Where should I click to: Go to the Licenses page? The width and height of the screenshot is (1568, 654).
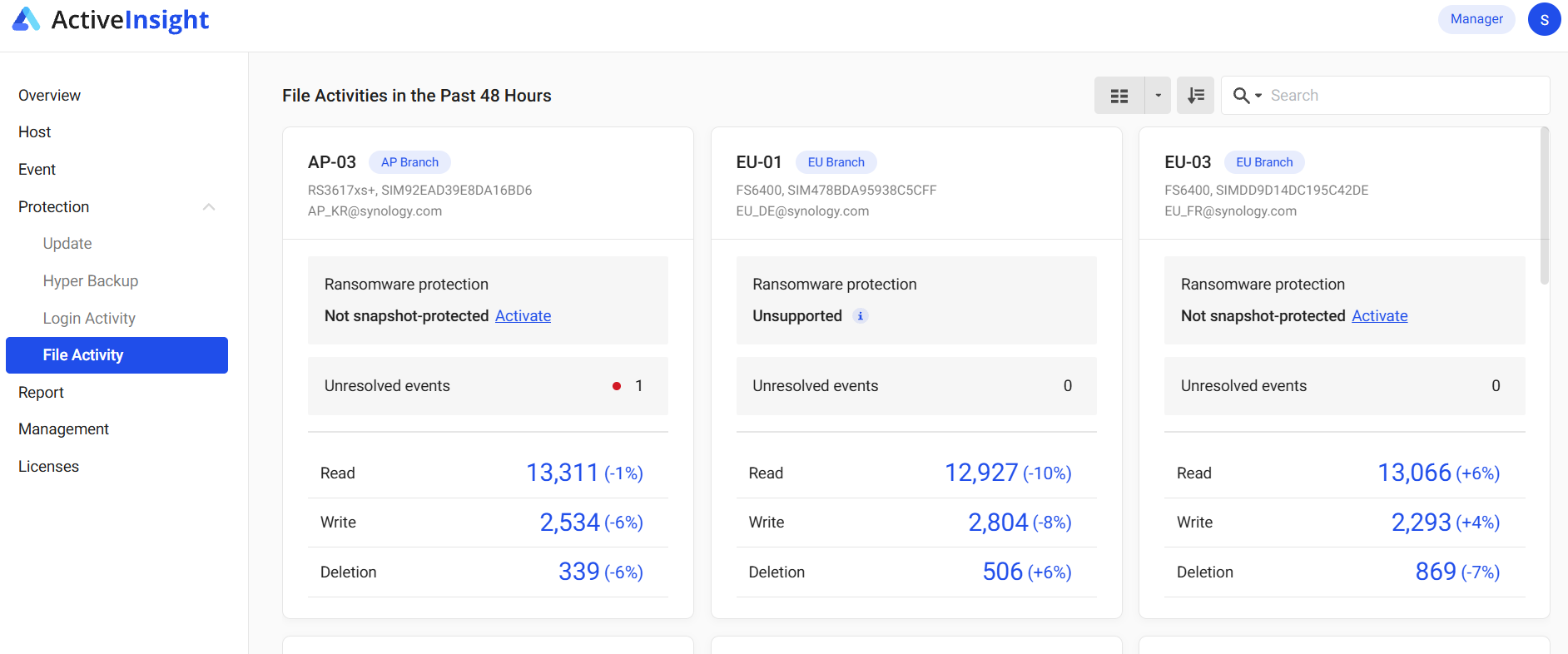point(48,467)
